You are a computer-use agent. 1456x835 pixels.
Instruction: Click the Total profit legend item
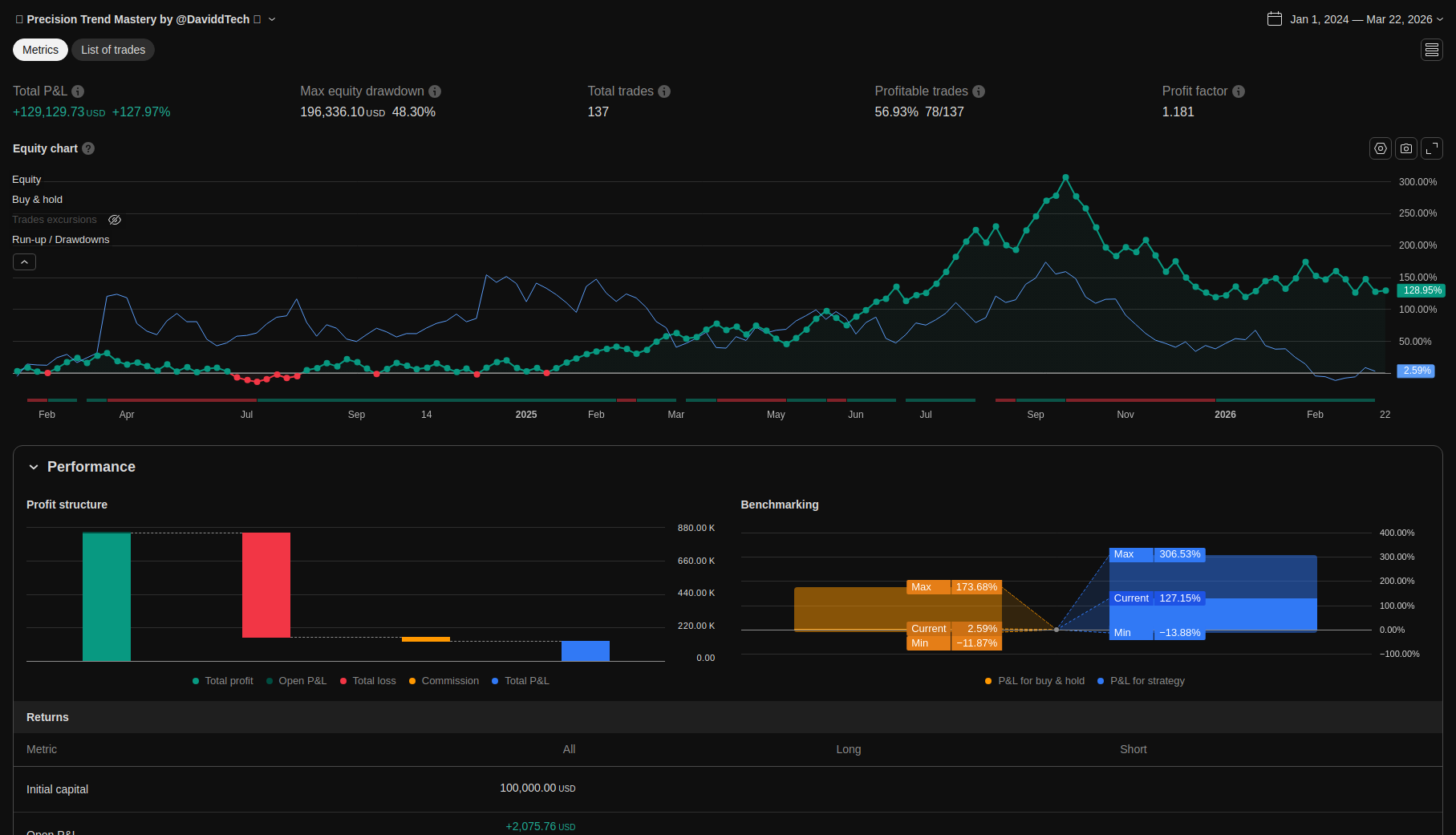click(223, 681)
